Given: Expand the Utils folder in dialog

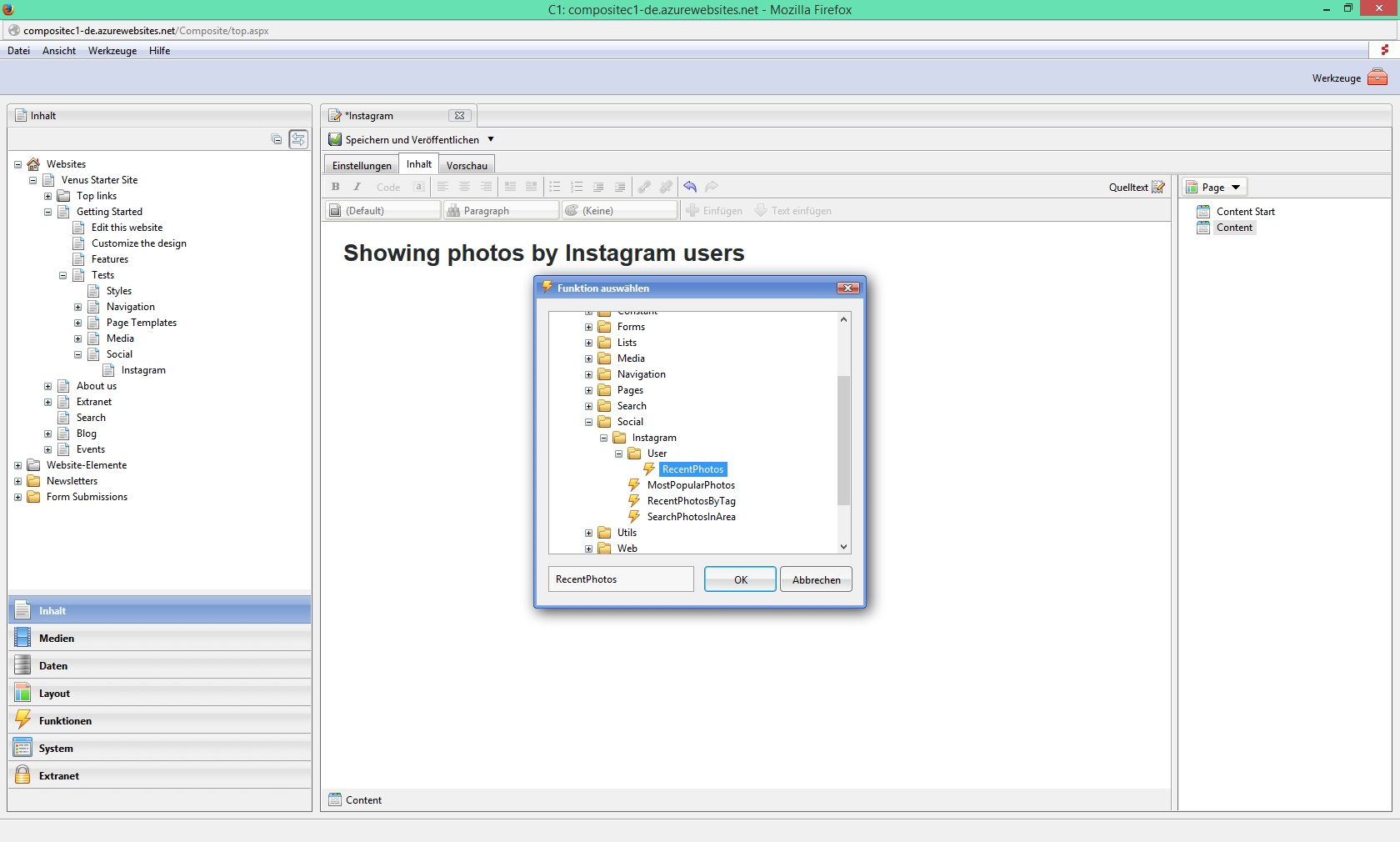Looking at the screenshot, I should 588,533.
